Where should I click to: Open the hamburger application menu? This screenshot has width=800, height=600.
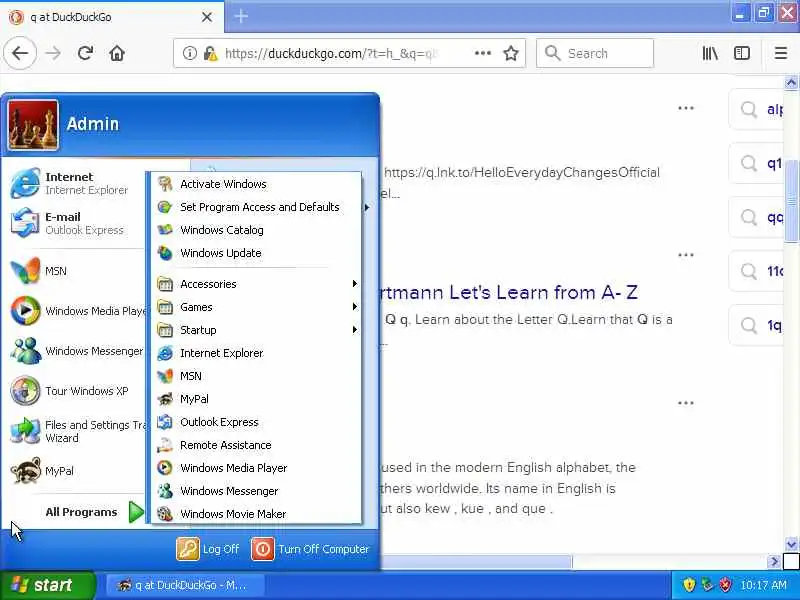[781, 53]
